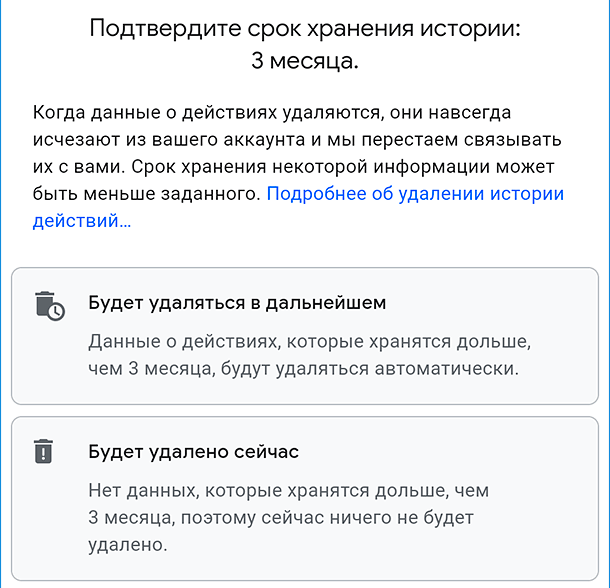
Task: Click the "Подтвердите срок хранения истории" heading
Action: coord(305,28)
